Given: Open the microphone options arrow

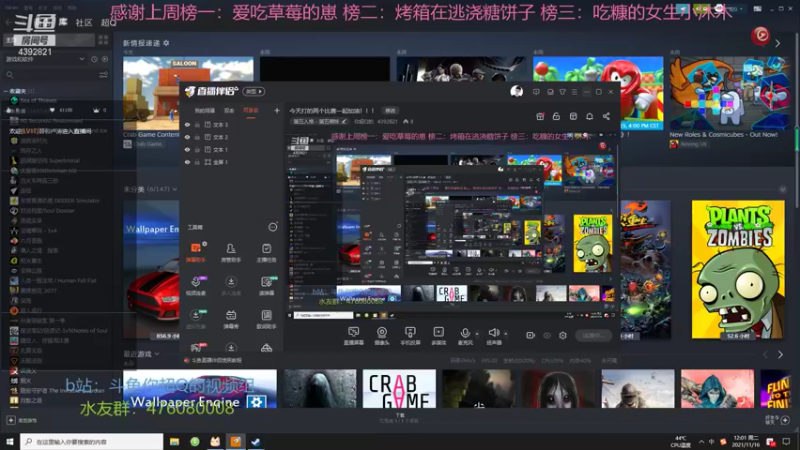Looking at the screenshot, I should click(x=477, y=334).
